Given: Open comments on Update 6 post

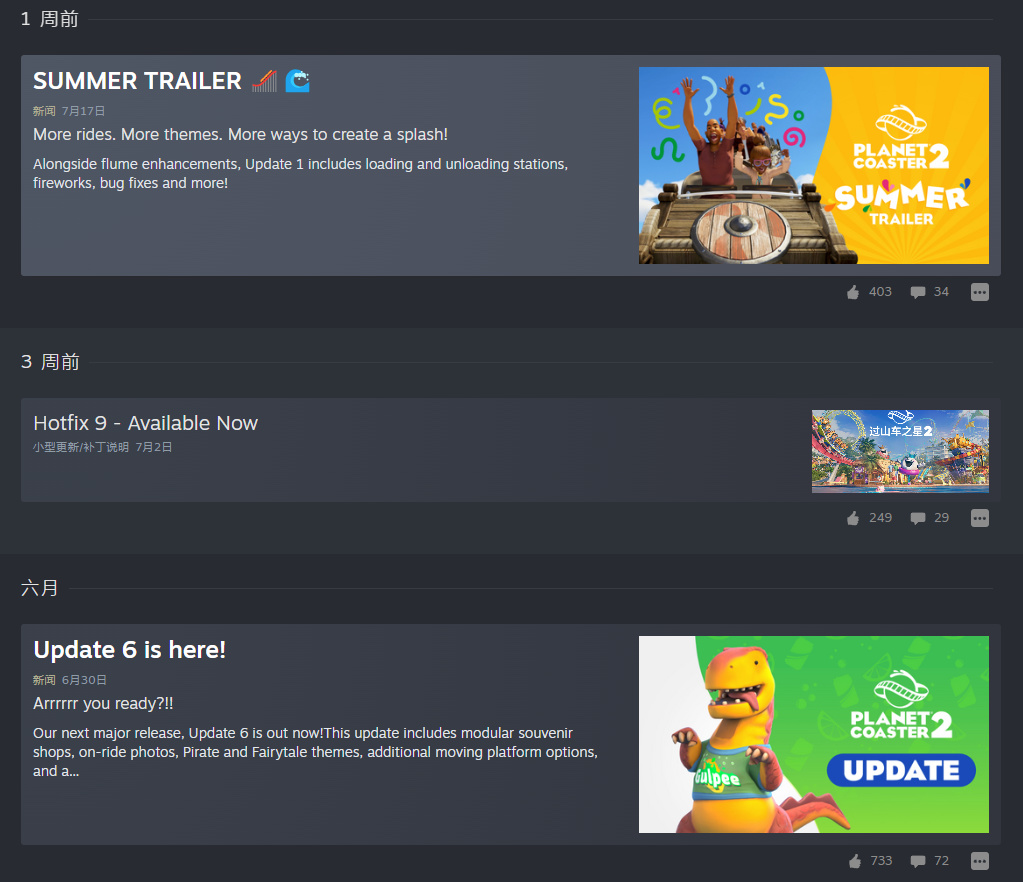Looking at the screenshot, I should (x=917, y=861).
